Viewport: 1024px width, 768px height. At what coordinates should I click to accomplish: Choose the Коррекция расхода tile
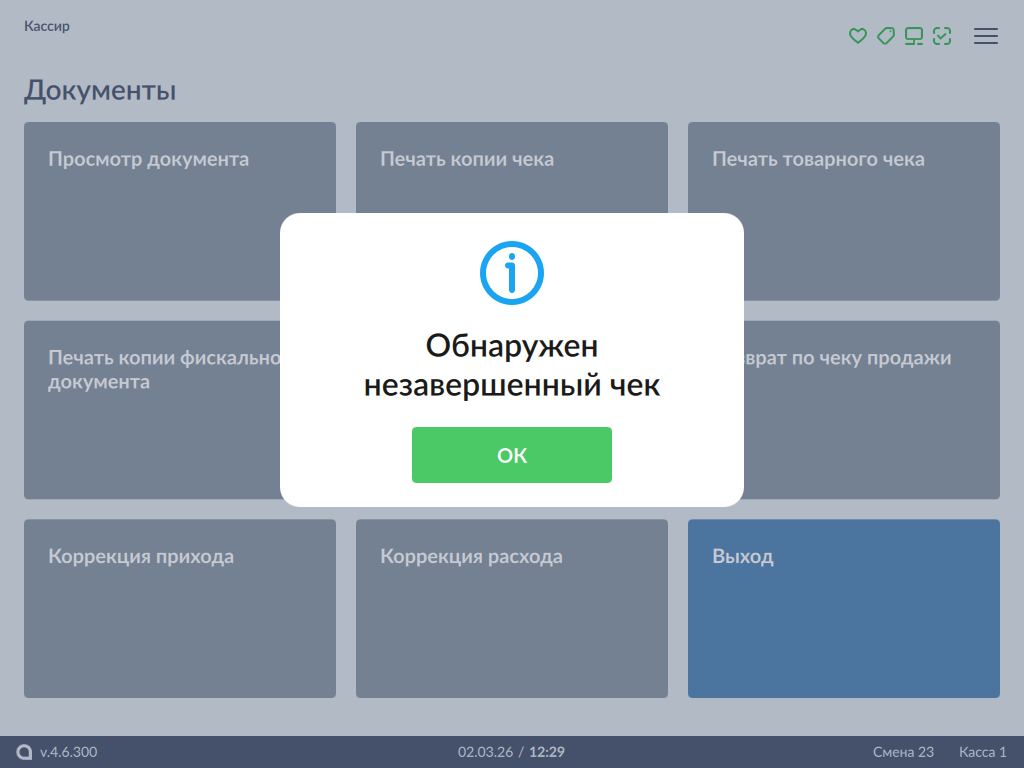tap(511, 608)
